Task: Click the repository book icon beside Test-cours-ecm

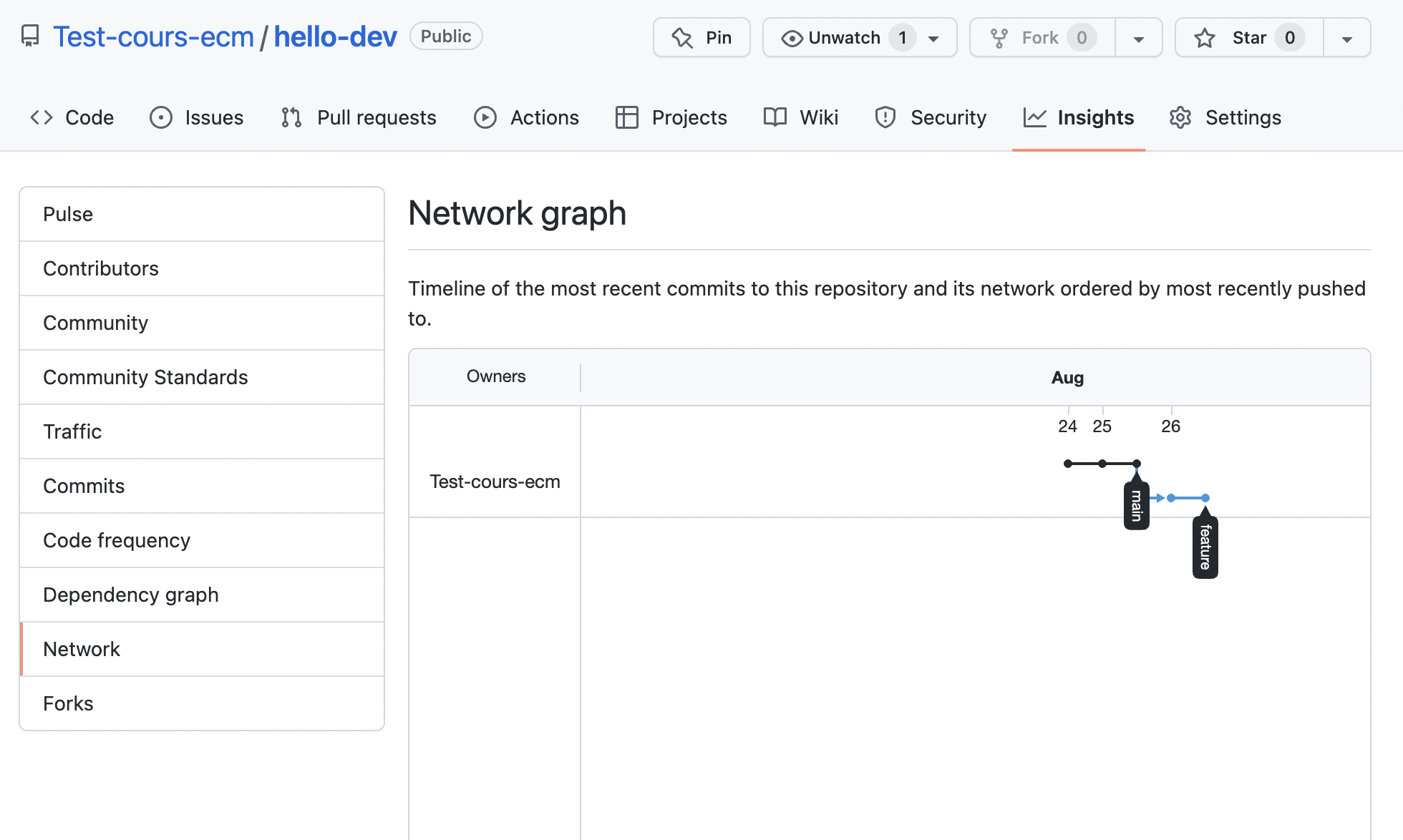Action: click(29, 36)
